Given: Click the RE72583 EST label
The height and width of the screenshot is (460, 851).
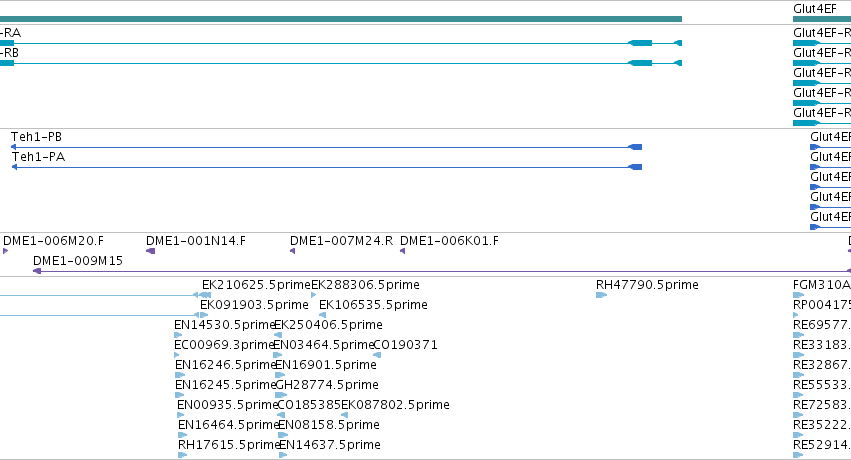Looking at the screenshot, I should click(x=822, y=405).
